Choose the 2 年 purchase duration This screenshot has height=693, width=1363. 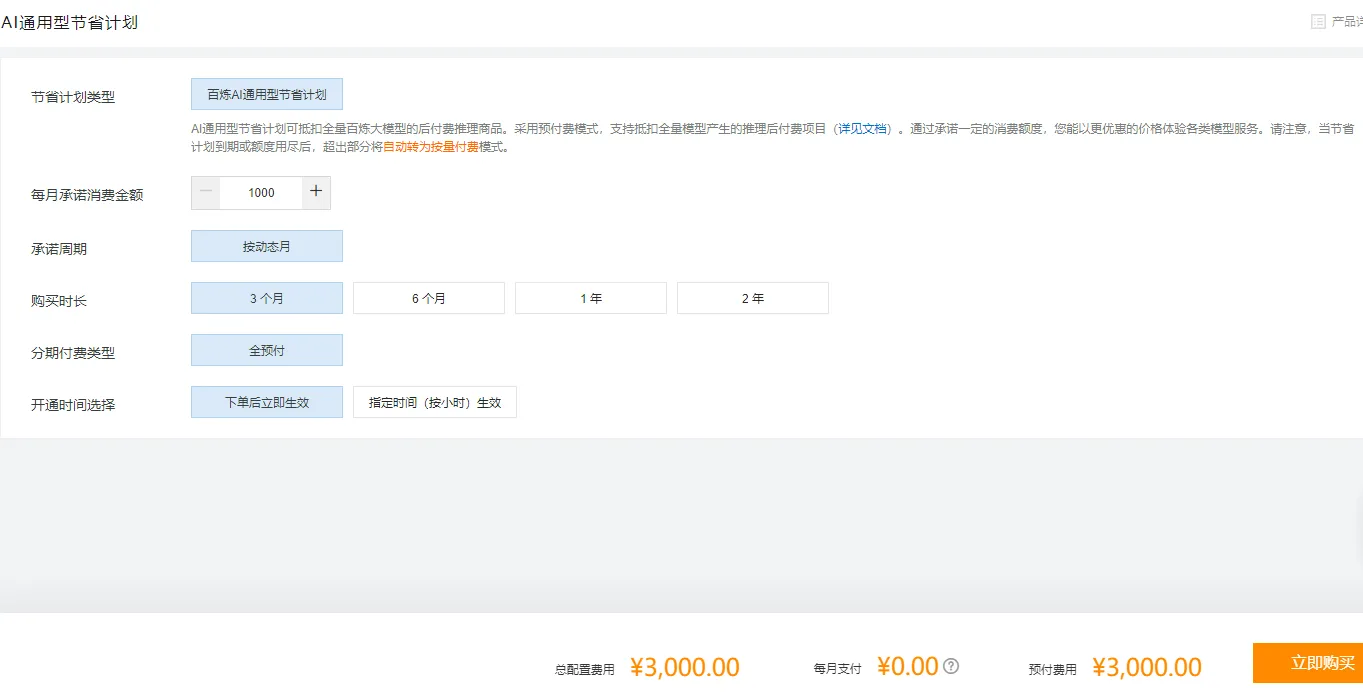click(x=752, y=297)
